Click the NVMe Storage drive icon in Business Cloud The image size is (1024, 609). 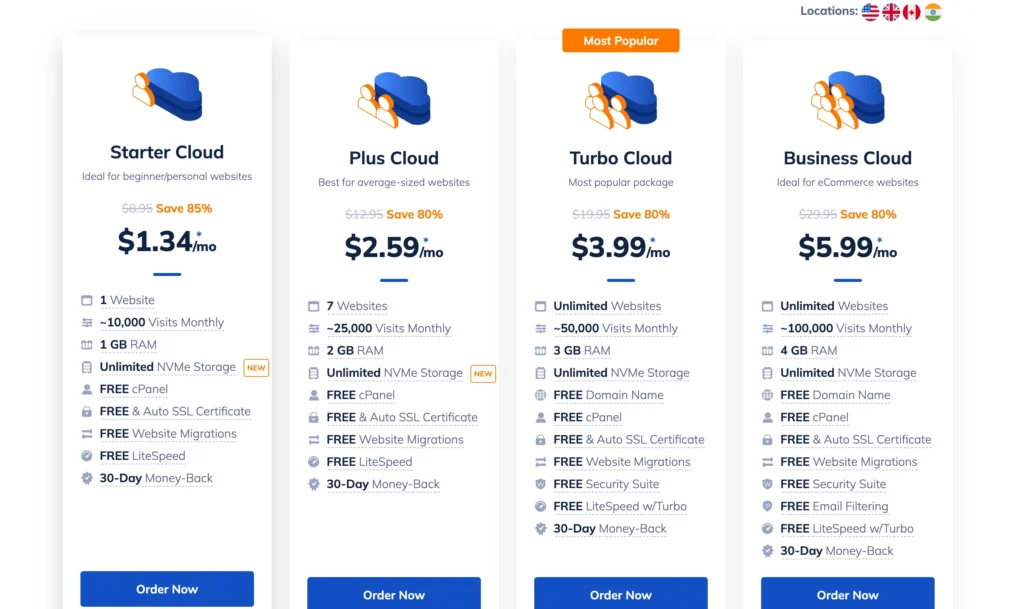click(x=767, y=372)
